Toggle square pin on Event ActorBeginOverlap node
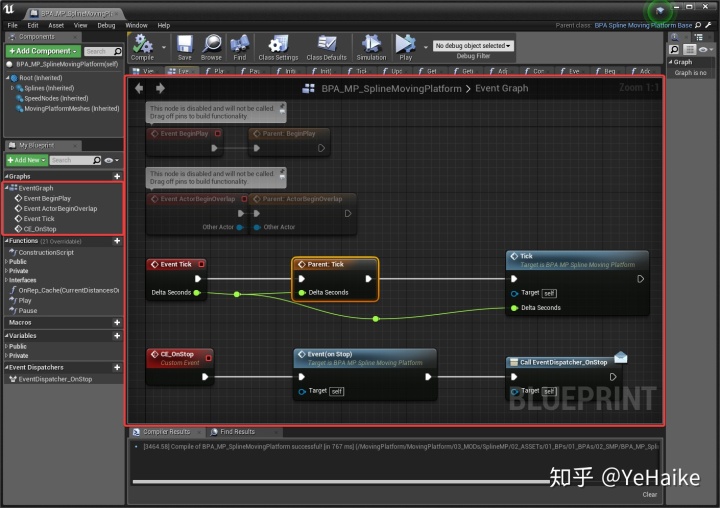The image size is (720, 508). point(244,199)
